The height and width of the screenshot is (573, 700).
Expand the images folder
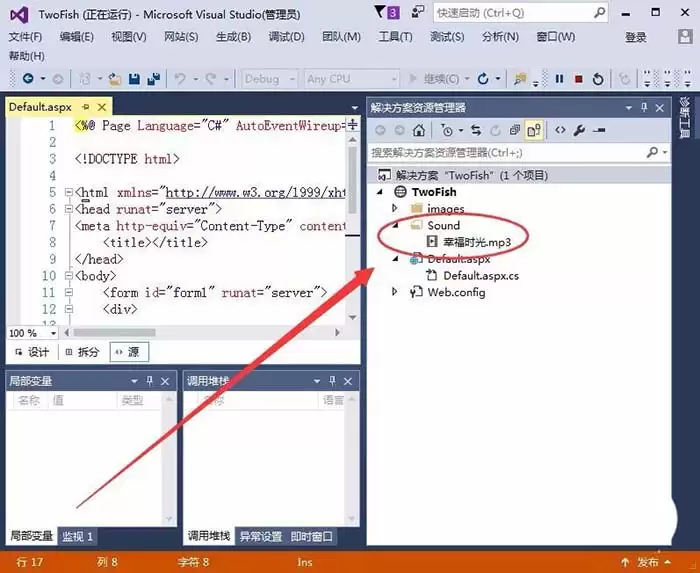click(394, 208)
